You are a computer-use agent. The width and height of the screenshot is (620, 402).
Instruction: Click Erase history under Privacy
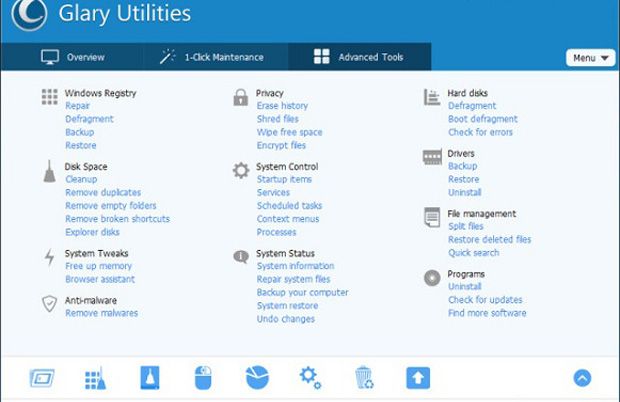(282, 106)
